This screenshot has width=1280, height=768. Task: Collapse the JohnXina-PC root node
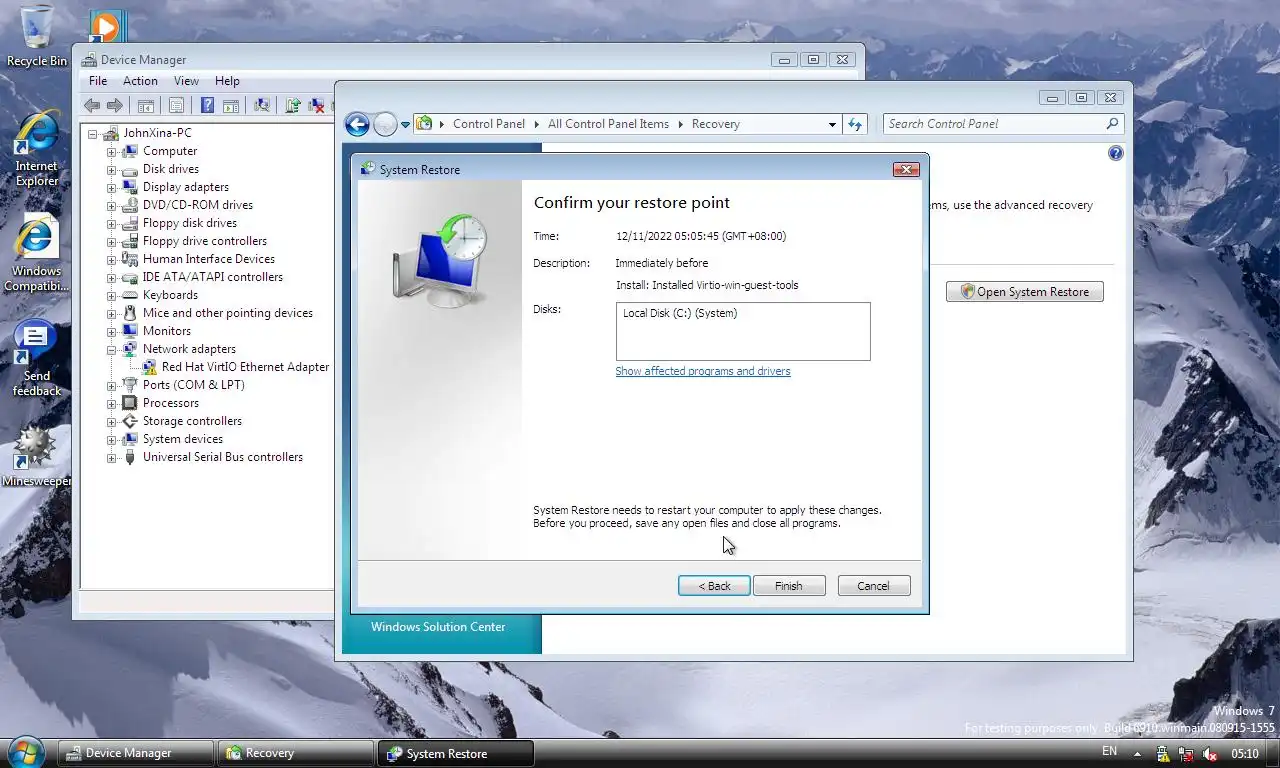pos(93,133)
